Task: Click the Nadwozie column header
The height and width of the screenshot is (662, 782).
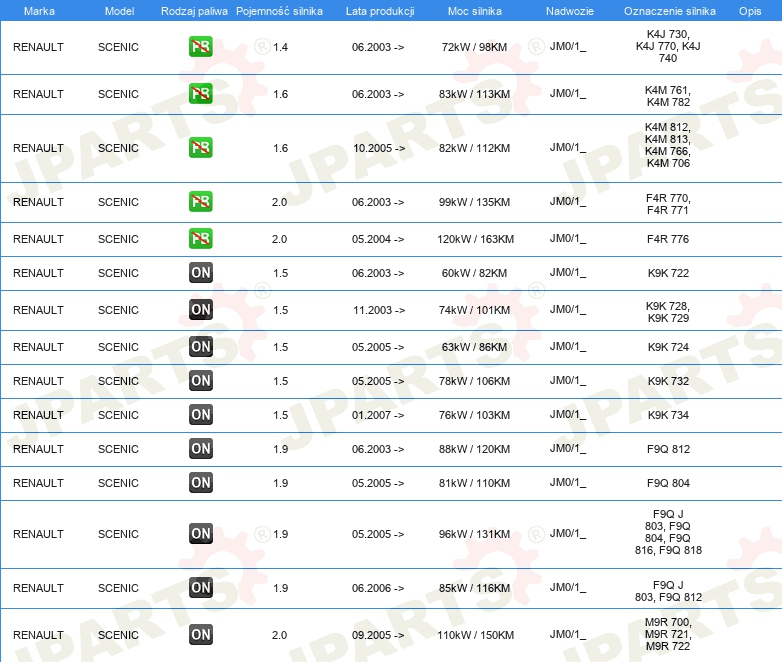Action: (x=570, y=11)
